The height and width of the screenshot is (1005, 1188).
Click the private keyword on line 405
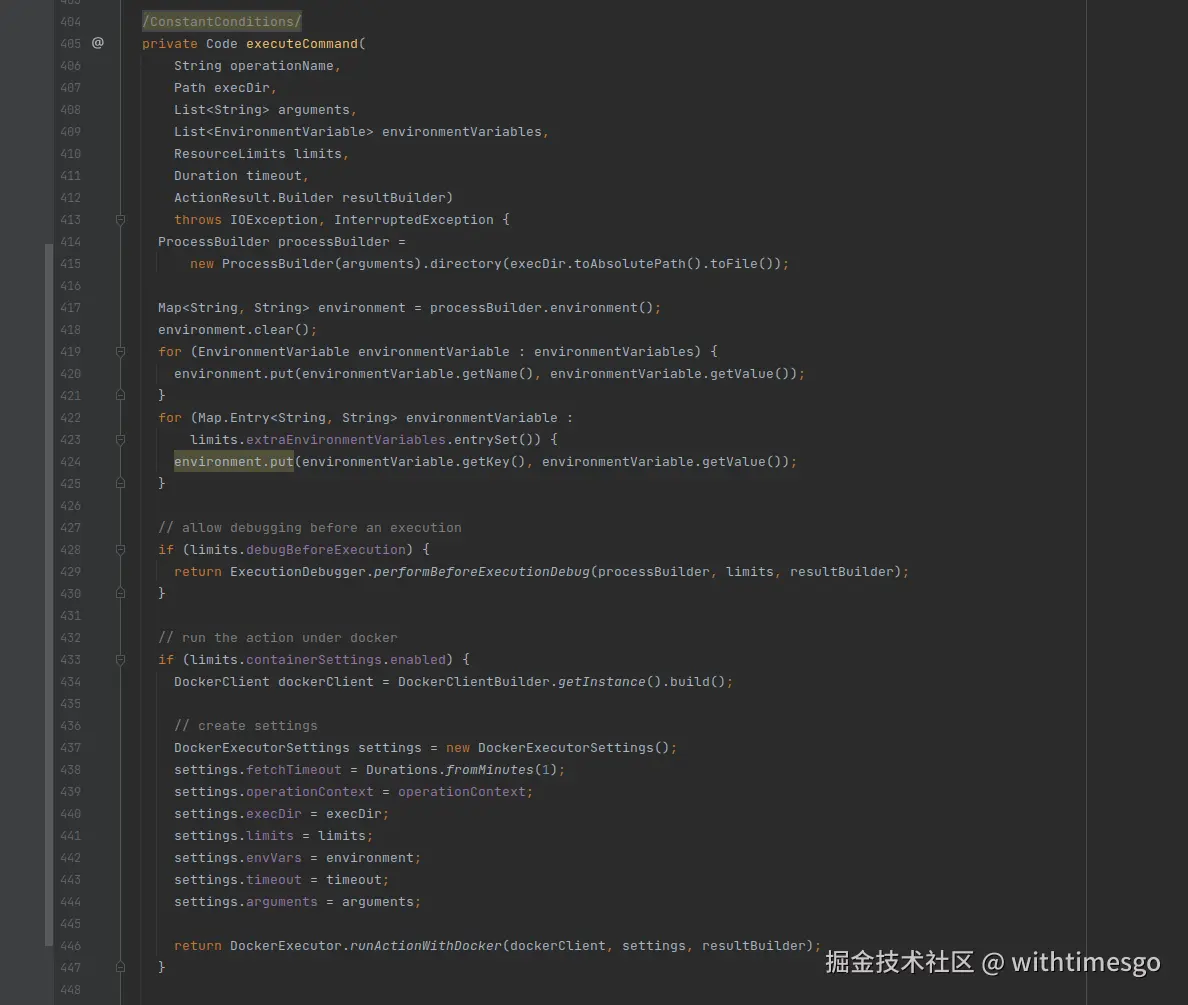coord(170,44)
